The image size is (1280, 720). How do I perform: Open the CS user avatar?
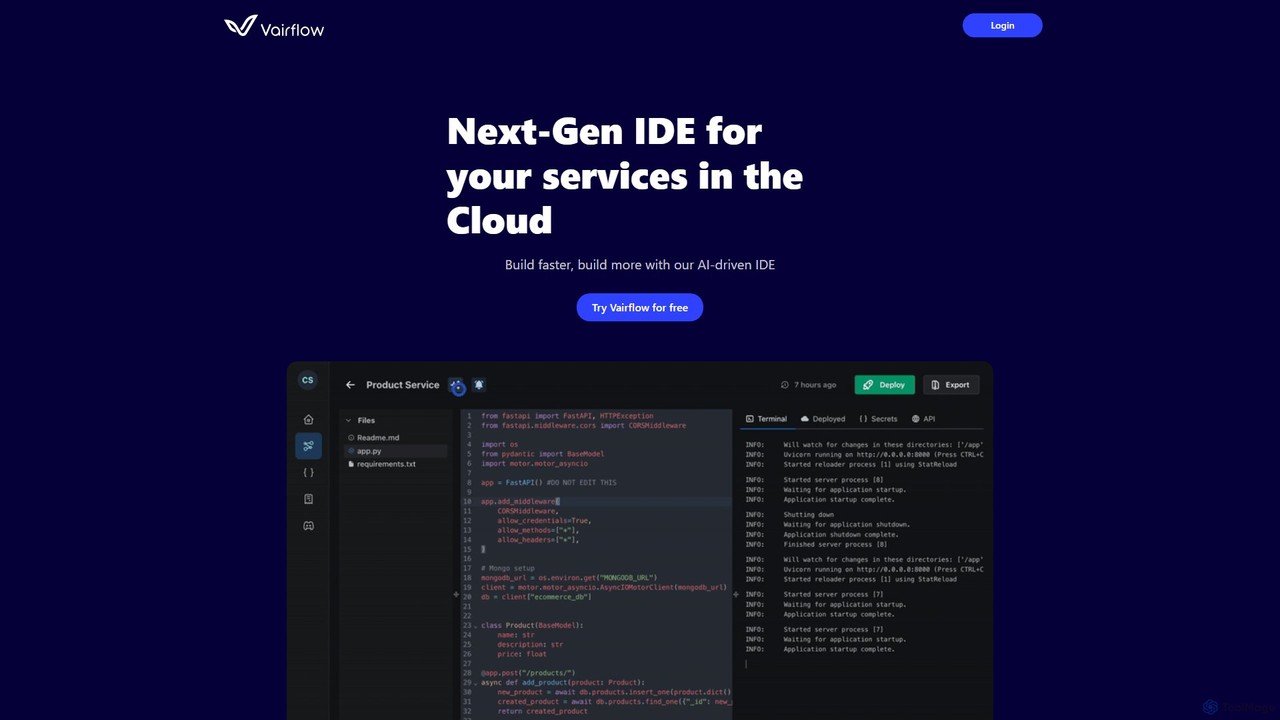click(307, 380)
